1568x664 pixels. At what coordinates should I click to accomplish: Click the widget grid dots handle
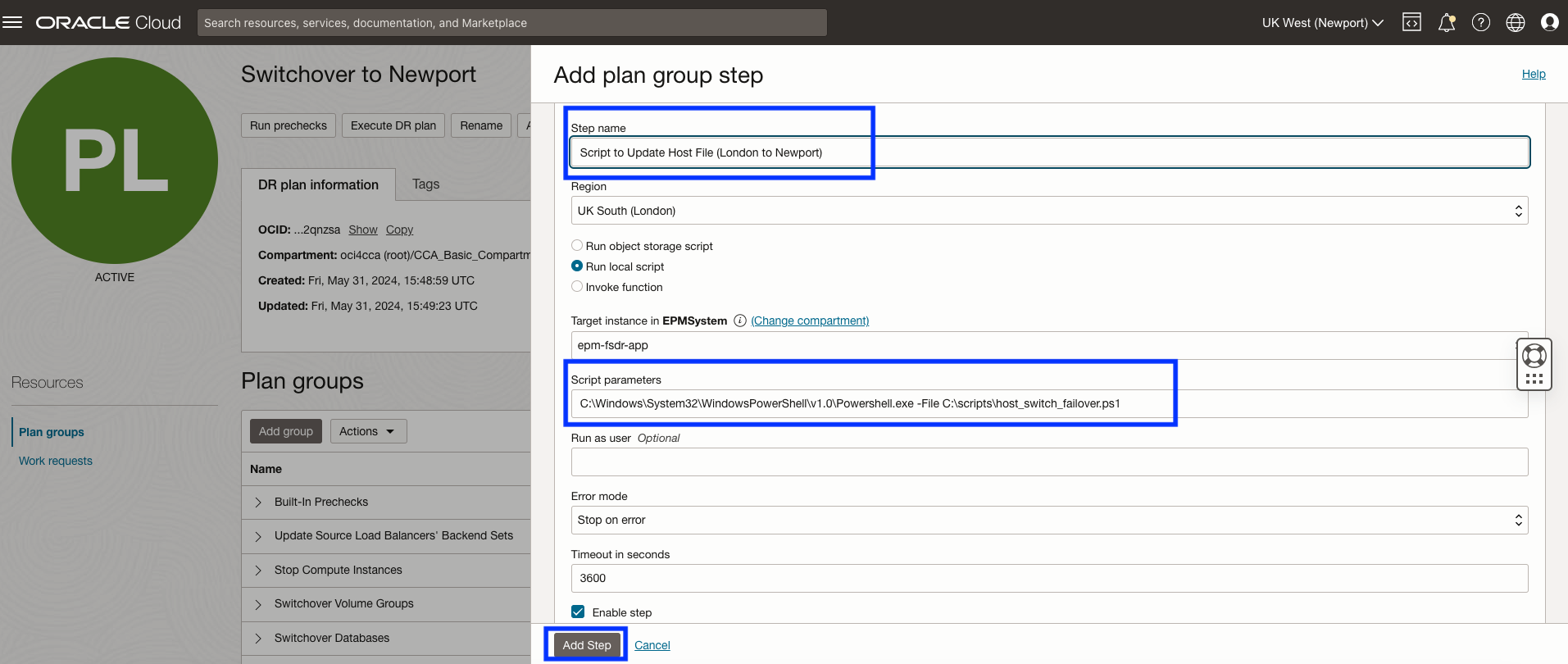pos(1534,379)
